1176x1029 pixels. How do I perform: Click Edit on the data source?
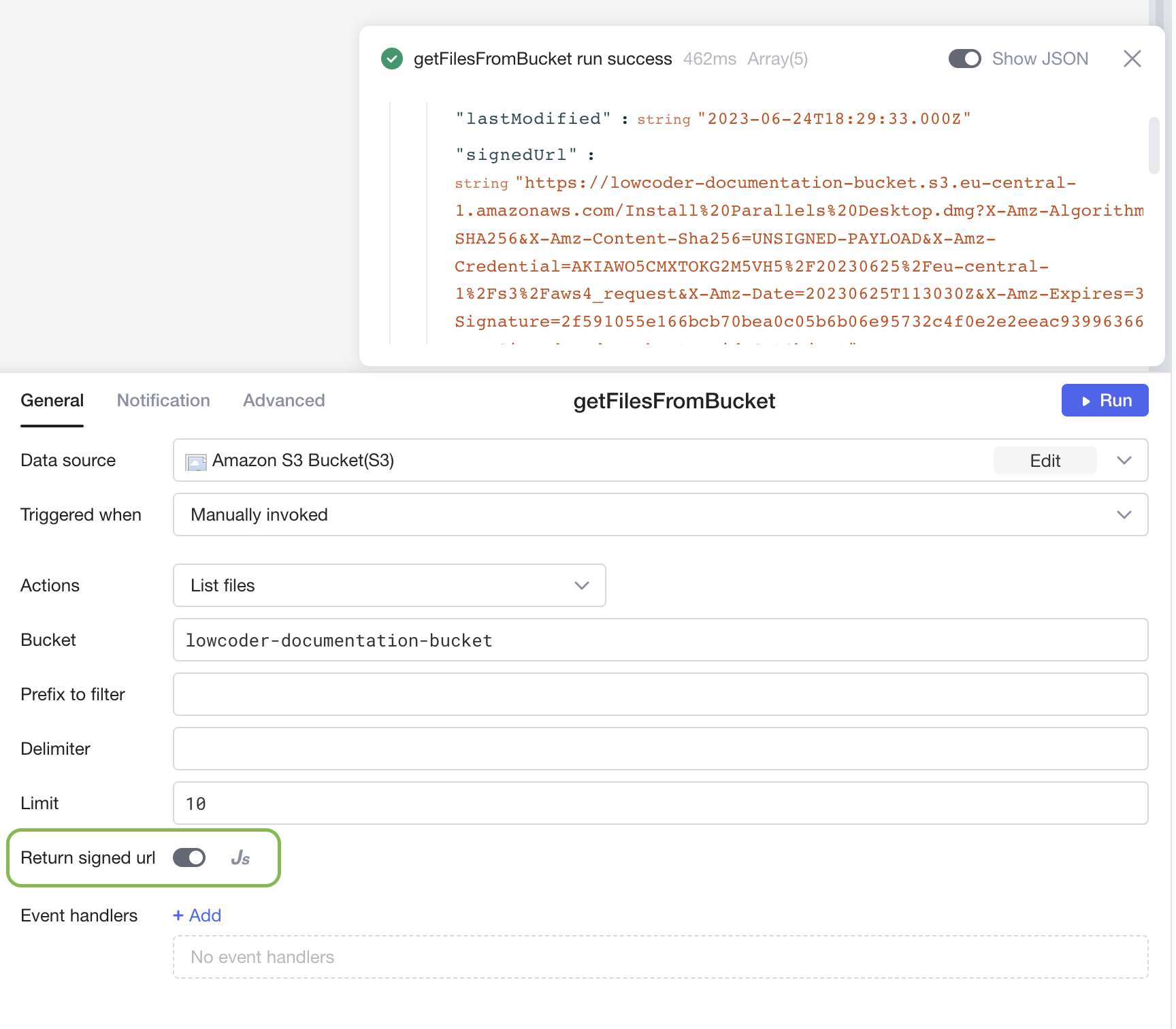coord(1045,461)
